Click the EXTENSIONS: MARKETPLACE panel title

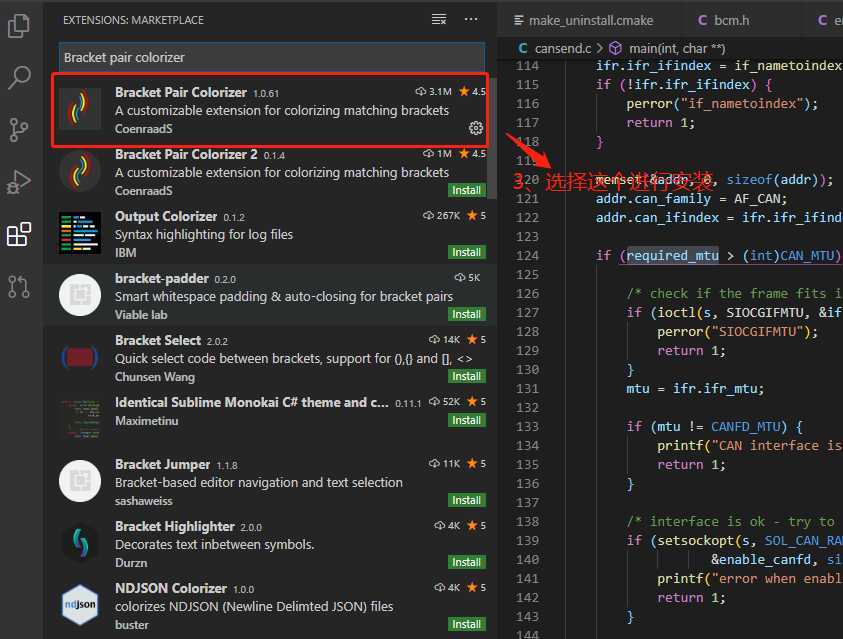click(133, 20)
